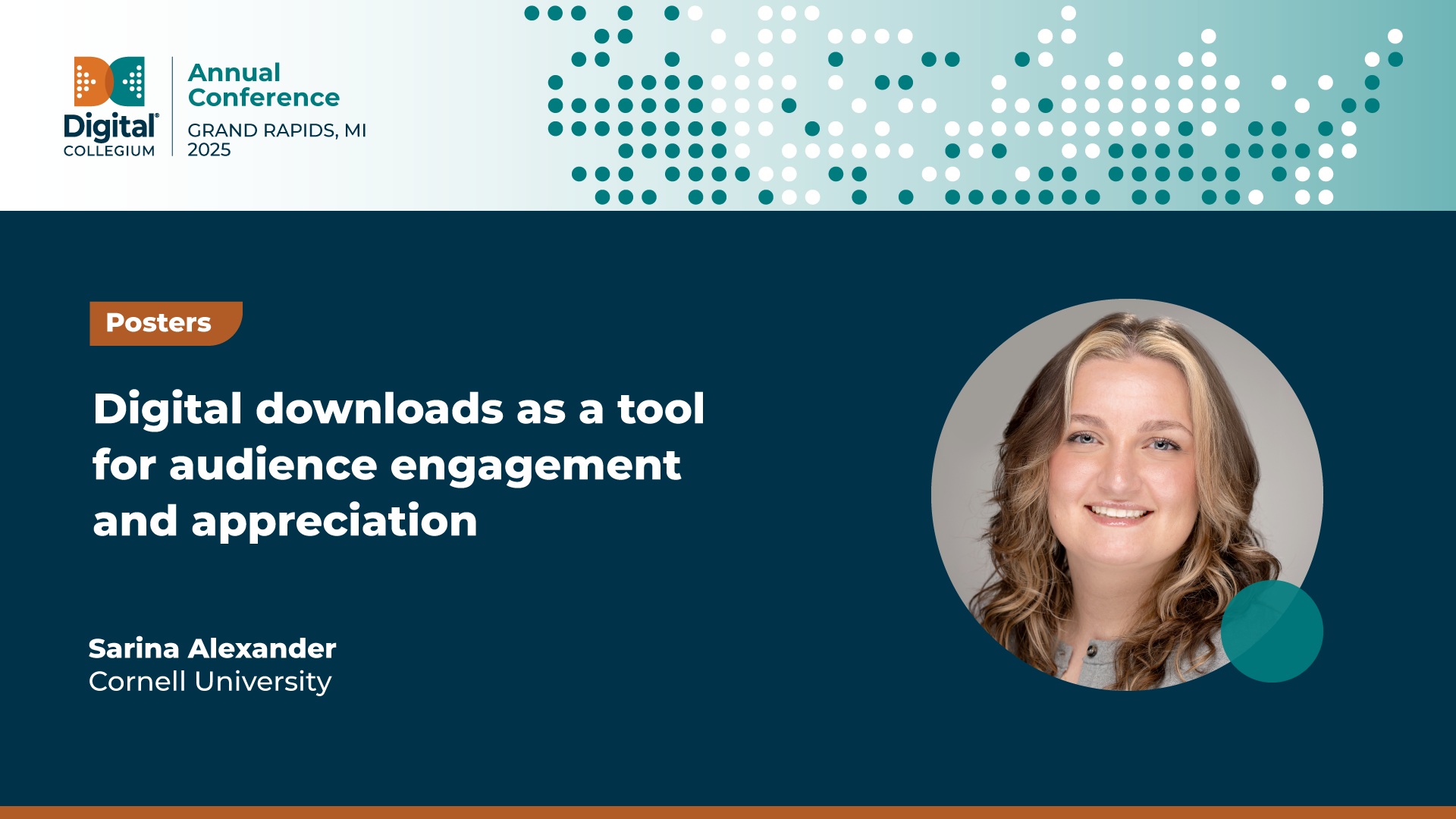
Task: Click the Sarina Alexander speaker name
Action: tap(212, 649)
